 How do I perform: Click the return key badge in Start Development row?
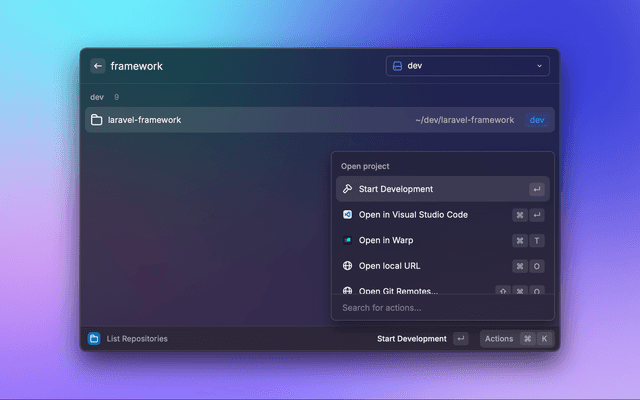point(537,189)
